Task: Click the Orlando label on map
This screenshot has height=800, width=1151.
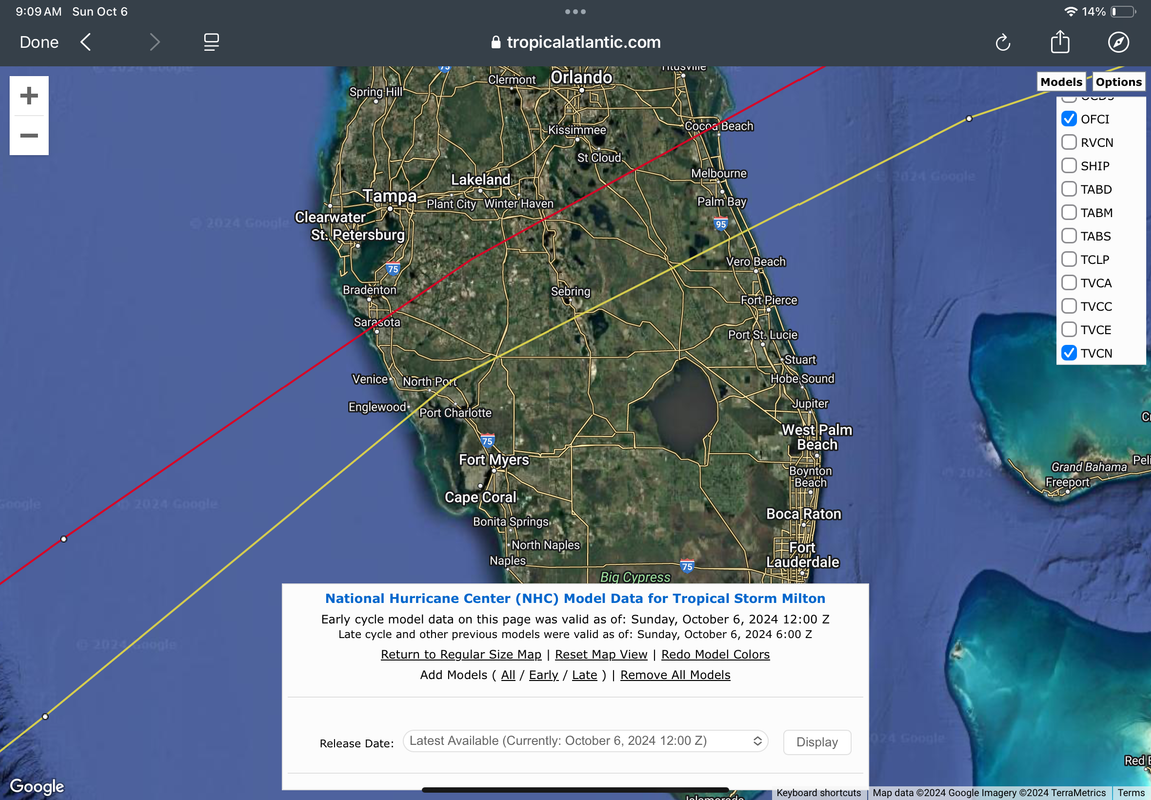Action: 581,78
